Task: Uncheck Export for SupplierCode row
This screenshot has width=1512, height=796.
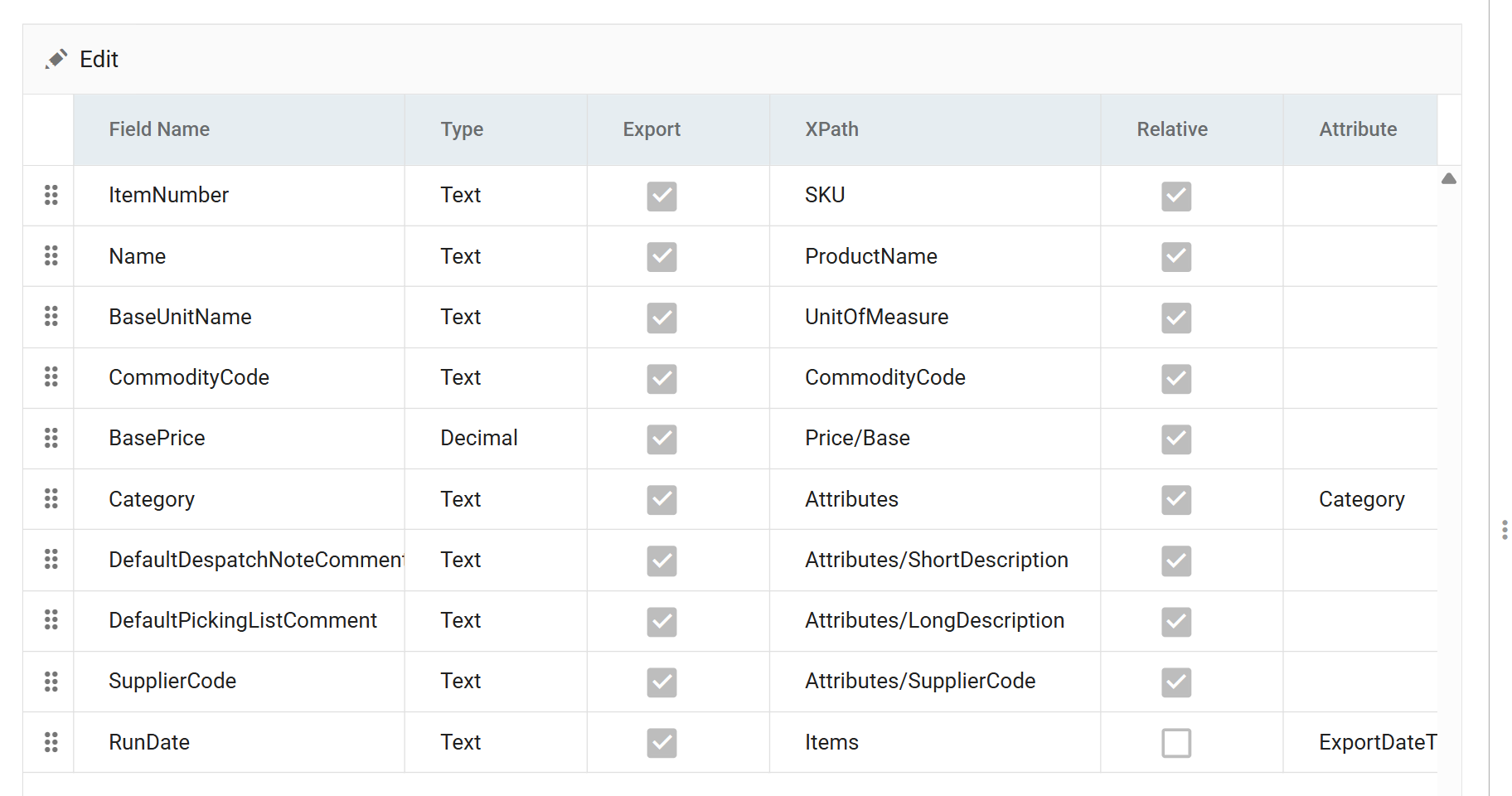Action: 661,682
